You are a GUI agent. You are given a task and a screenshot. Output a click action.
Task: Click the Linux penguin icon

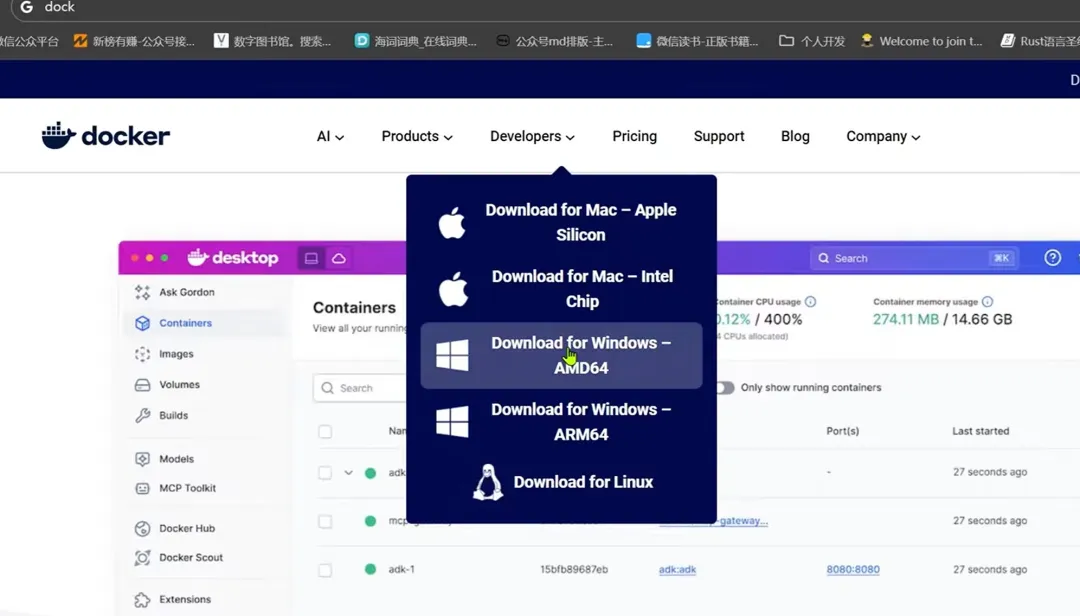pos(488,482)
